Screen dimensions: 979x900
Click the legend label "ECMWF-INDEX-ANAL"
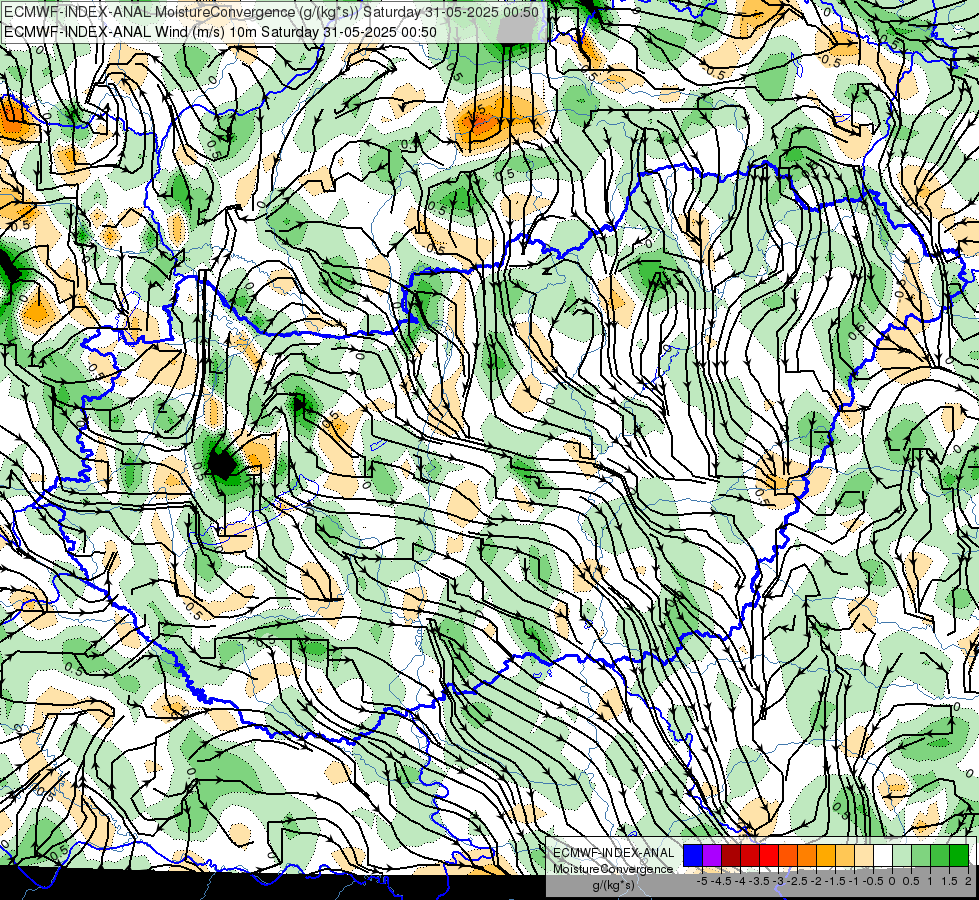tap(614, 853)
